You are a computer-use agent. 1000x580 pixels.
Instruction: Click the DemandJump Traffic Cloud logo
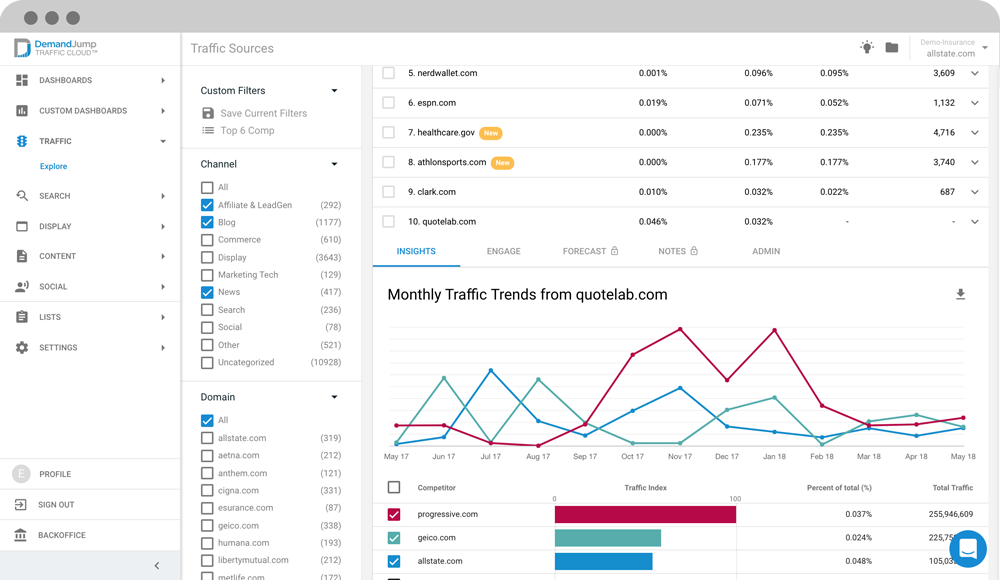tap(55, 48)
